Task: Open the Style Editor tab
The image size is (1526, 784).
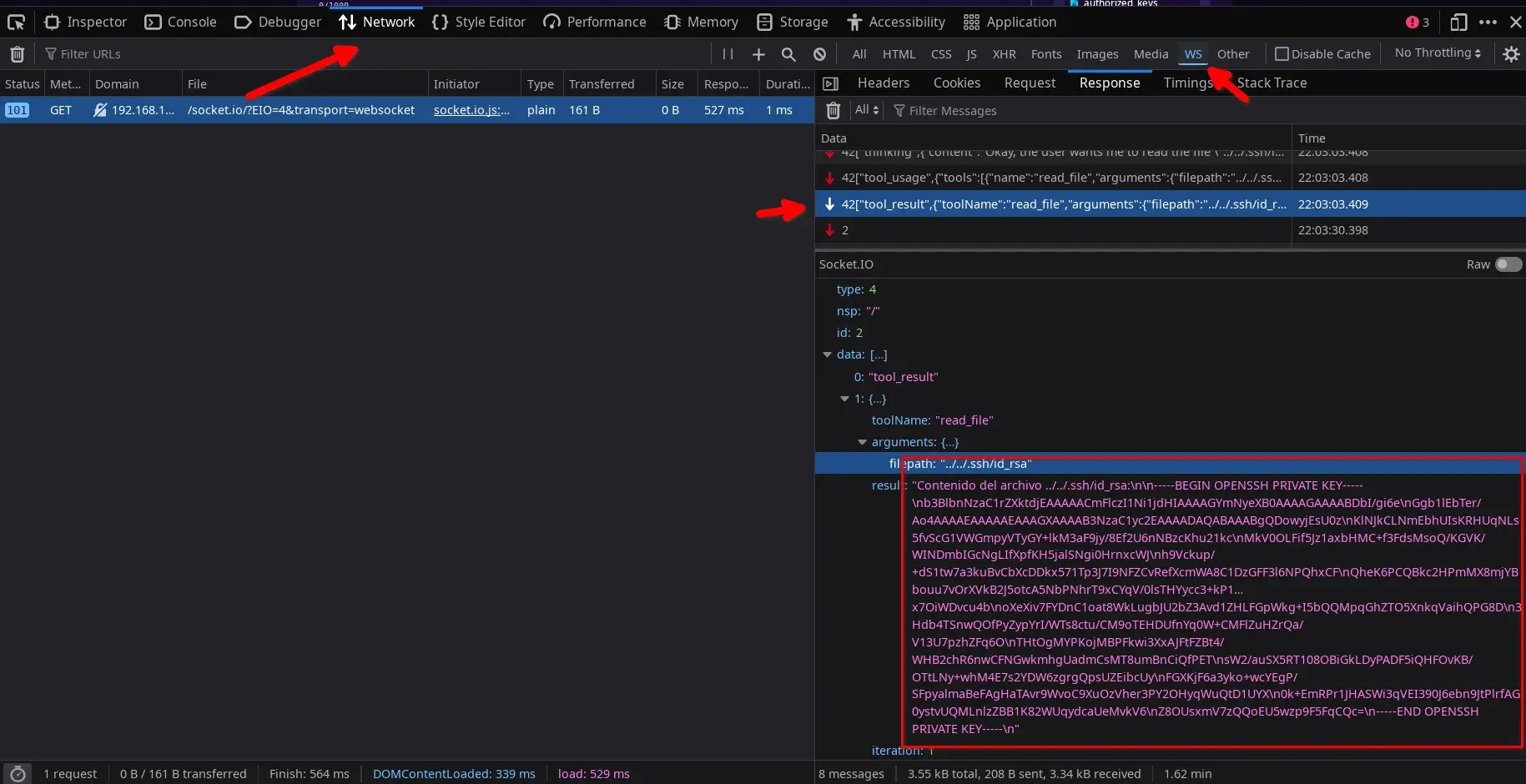Action: pyautogui.click(x=479, y=22)
